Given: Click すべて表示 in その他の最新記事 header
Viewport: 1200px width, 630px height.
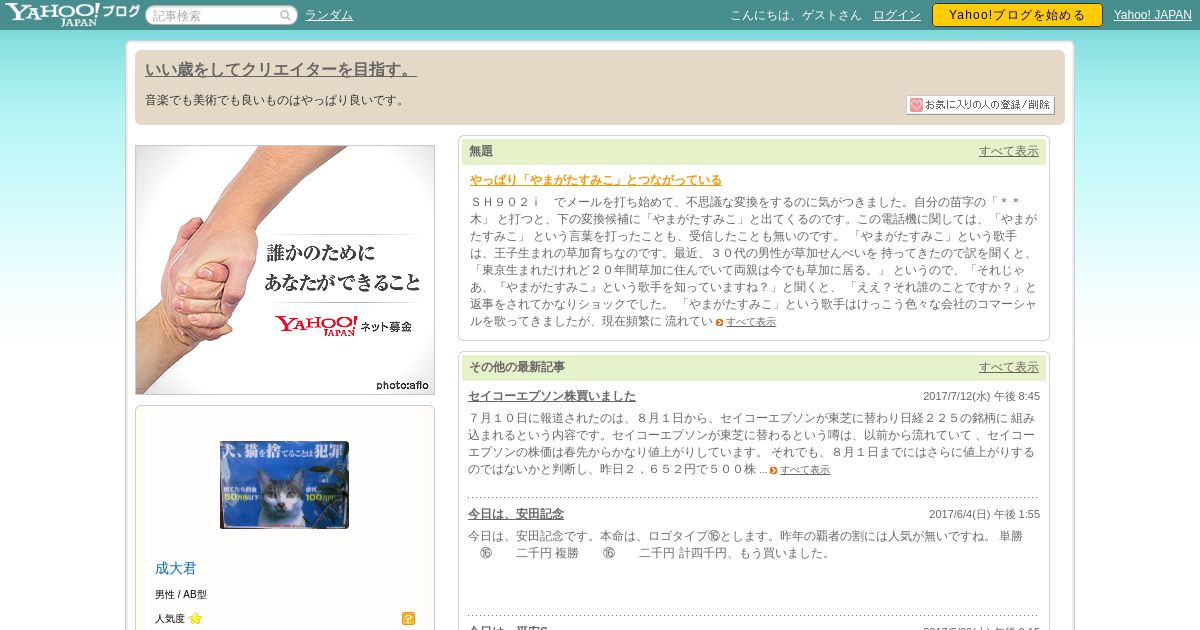Looking at the screenshot, I should [1009, 367].
